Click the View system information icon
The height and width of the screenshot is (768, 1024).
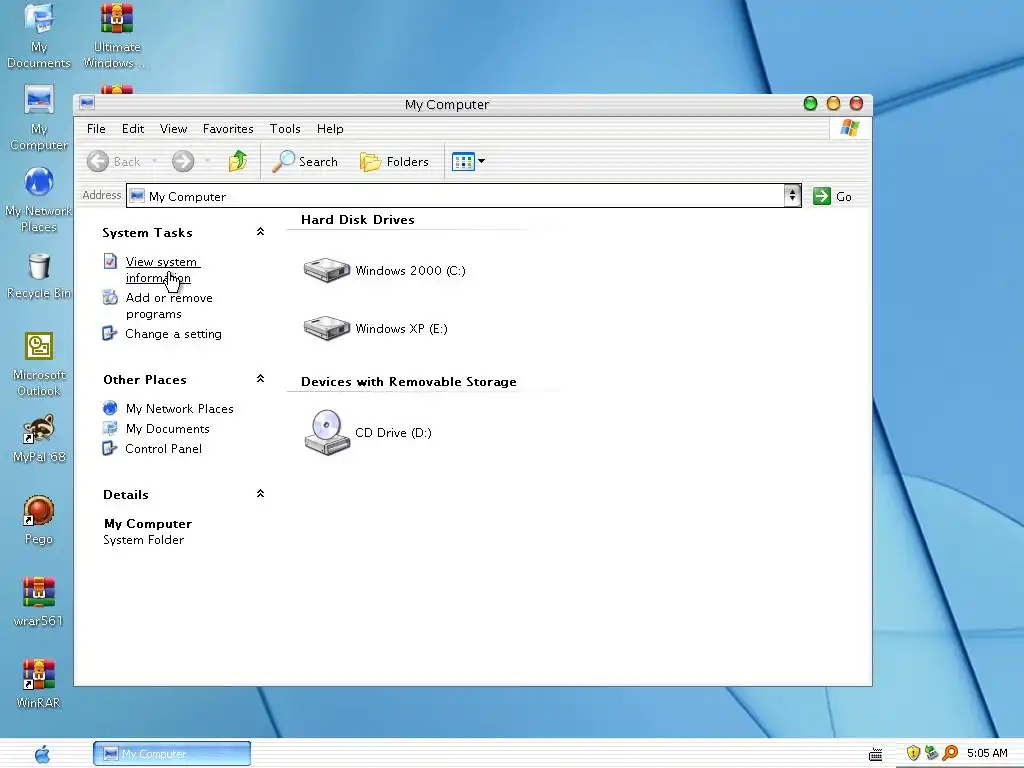[x=110, y=261]
